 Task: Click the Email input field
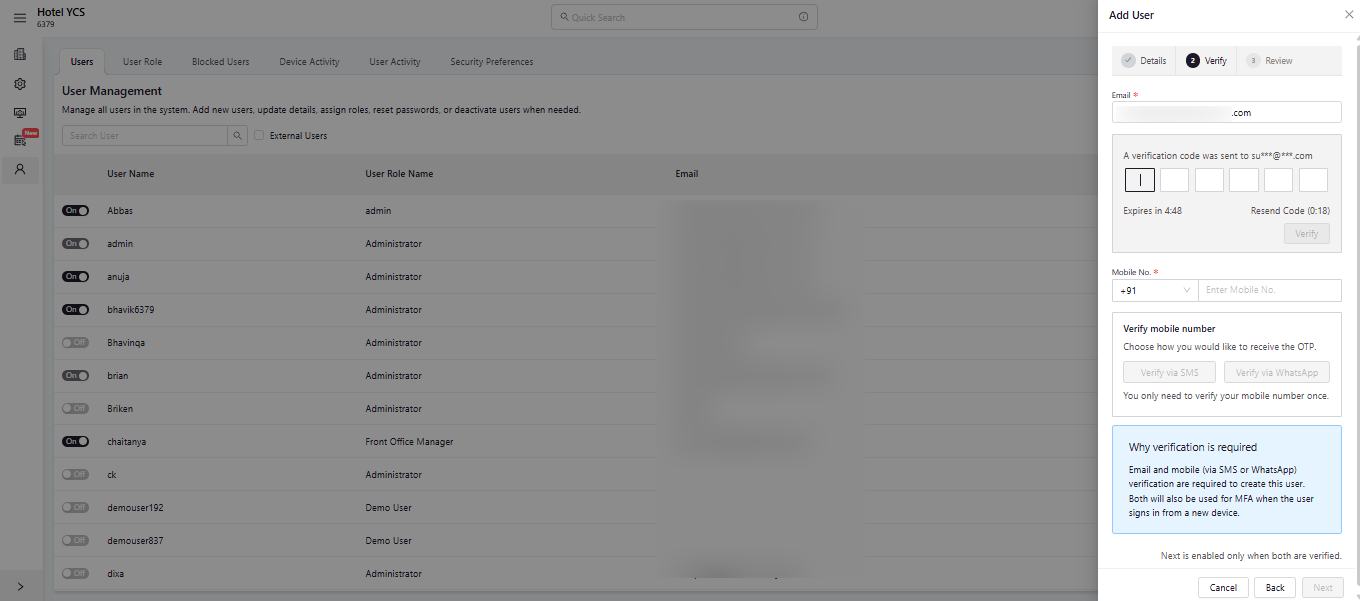pyautogui.click(x=1227, y=112)
